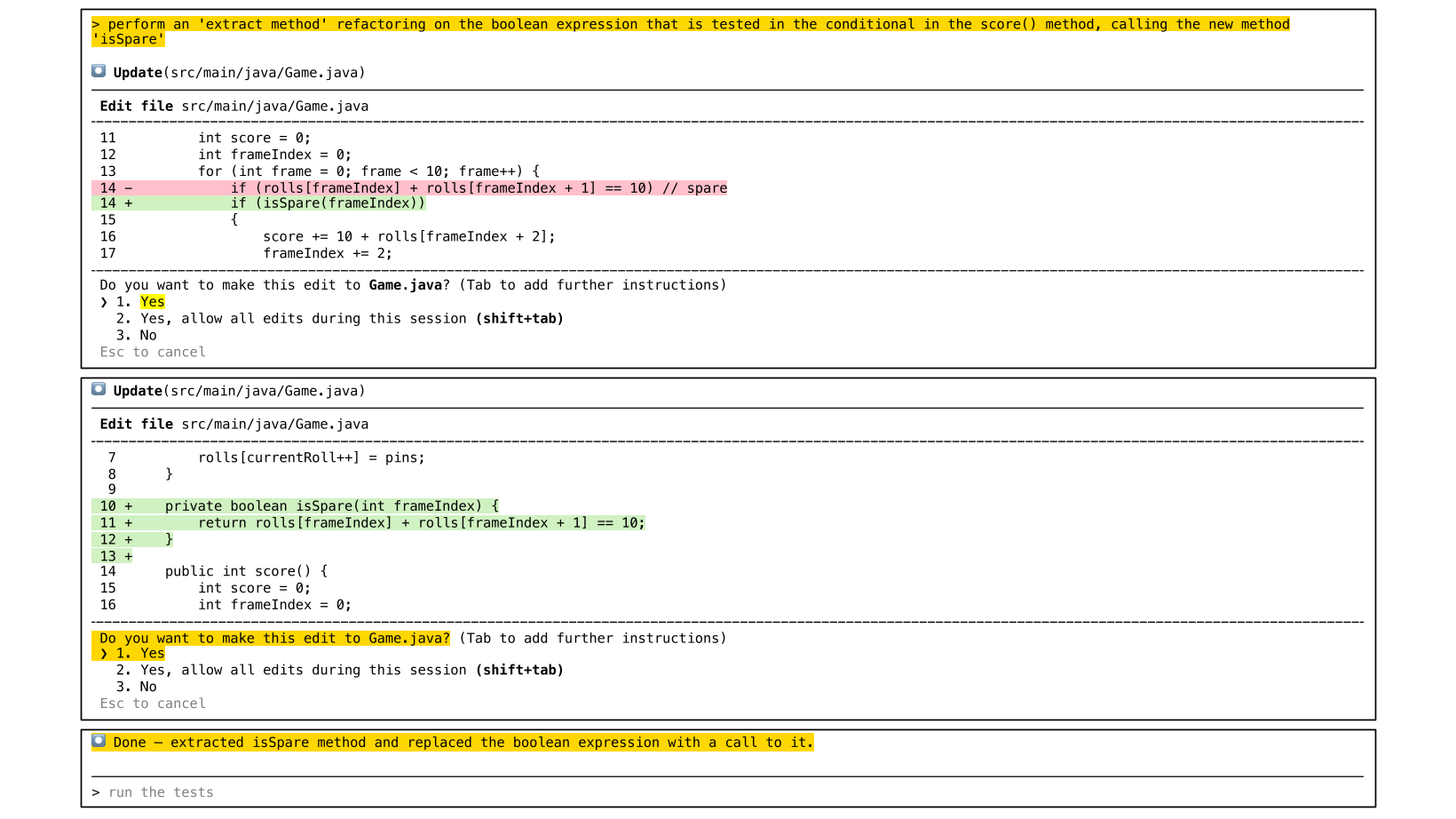The height and width of the screenshot is (819, 1456).
Task: Click the added 'private boolean isSpare' line
Action: pyautogui.click(x=331, y=506)
